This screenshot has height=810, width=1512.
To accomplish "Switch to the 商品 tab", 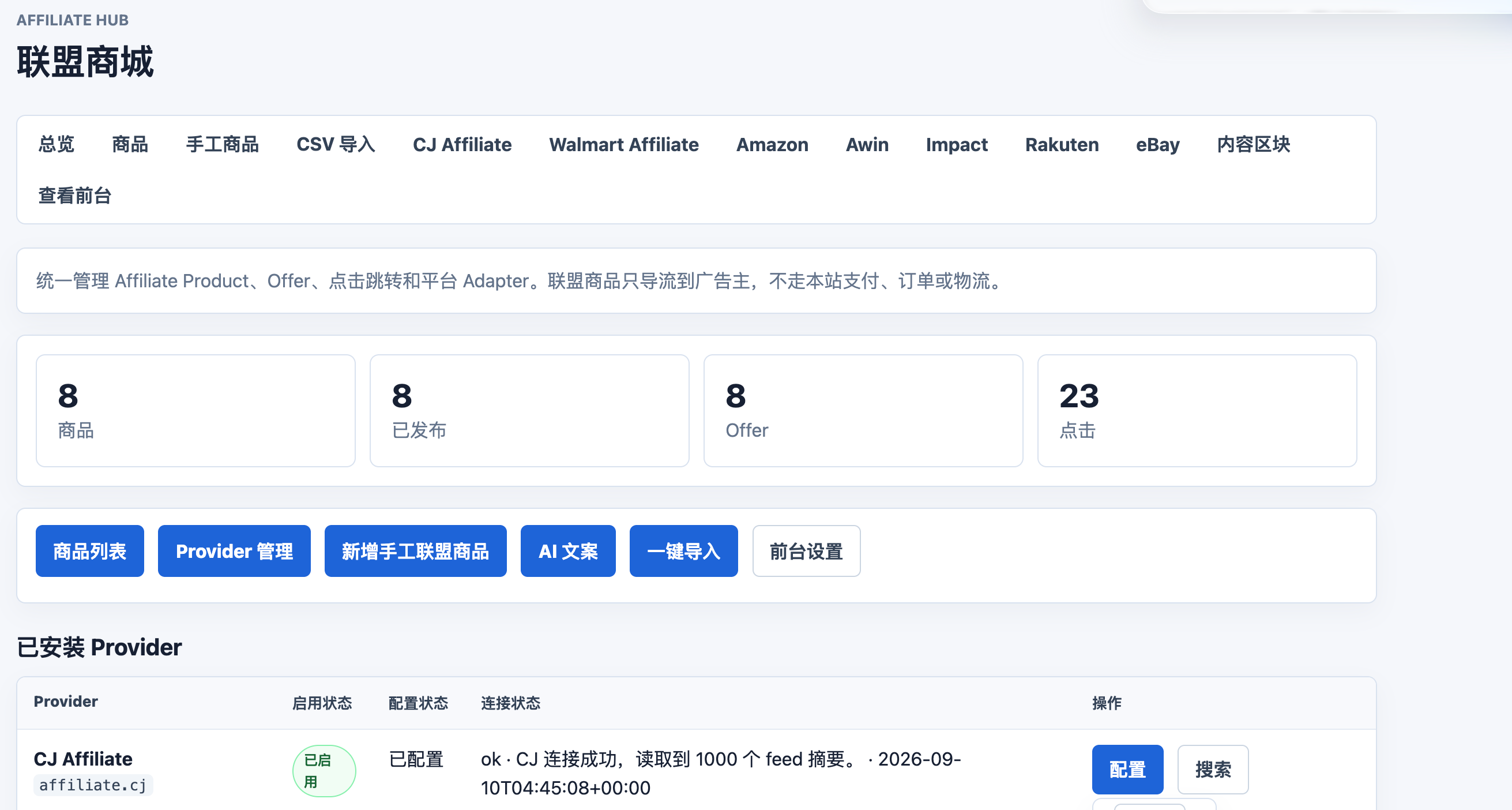I will 130,144.
